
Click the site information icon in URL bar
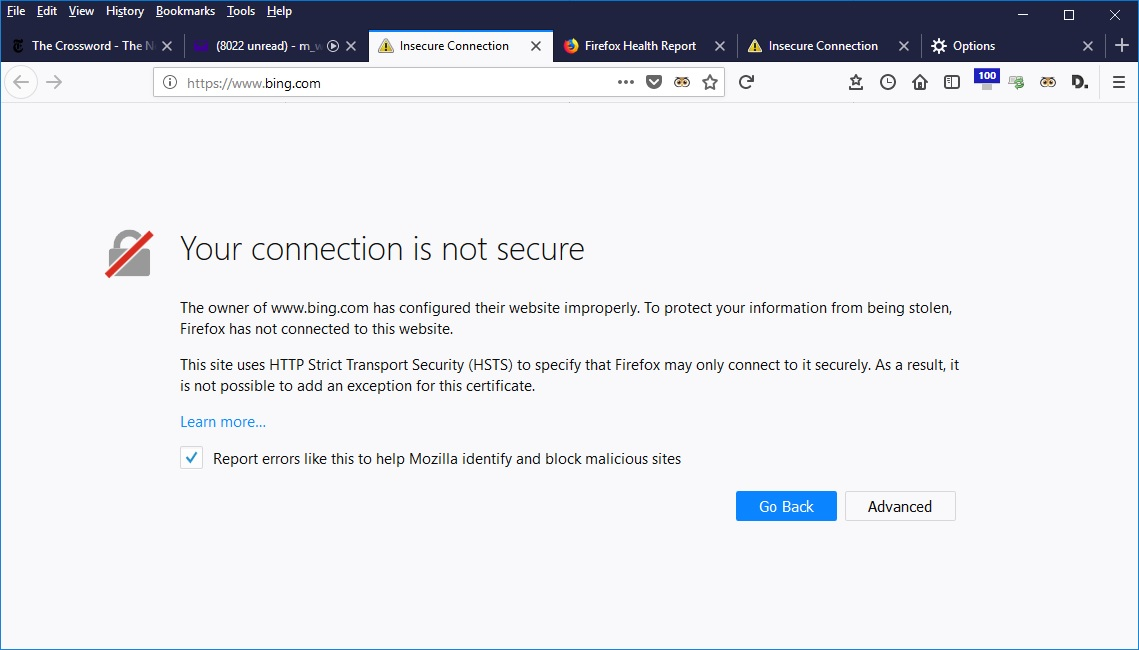pos(170,83)
